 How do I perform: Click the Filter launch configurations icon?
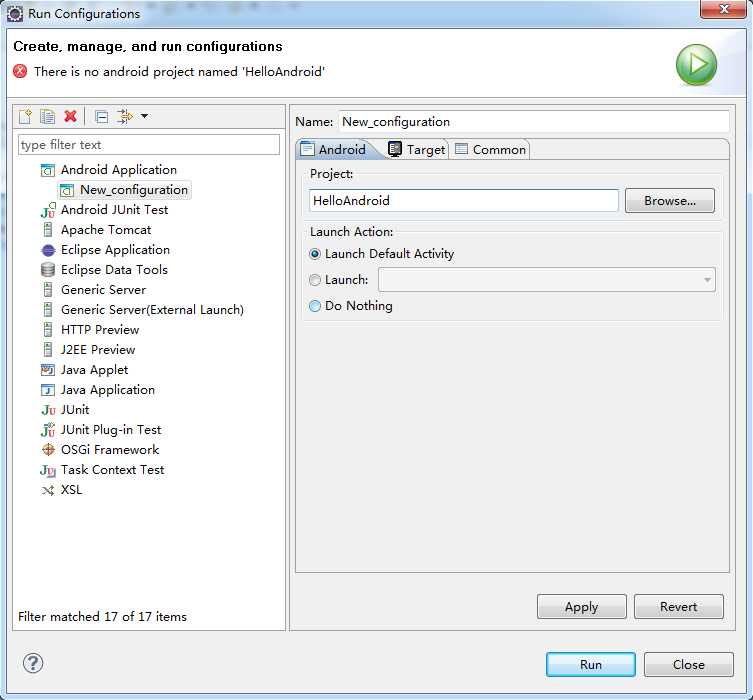(x=125, y=116)
